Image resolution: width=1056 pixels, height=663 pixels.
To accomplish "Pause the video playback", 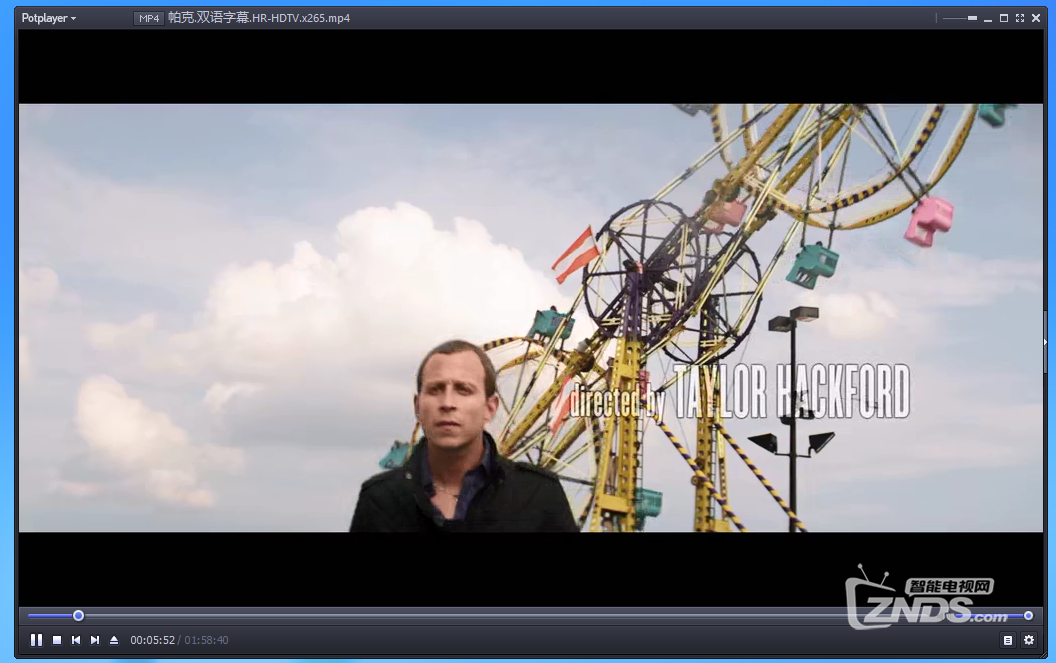I will point(36,640).
